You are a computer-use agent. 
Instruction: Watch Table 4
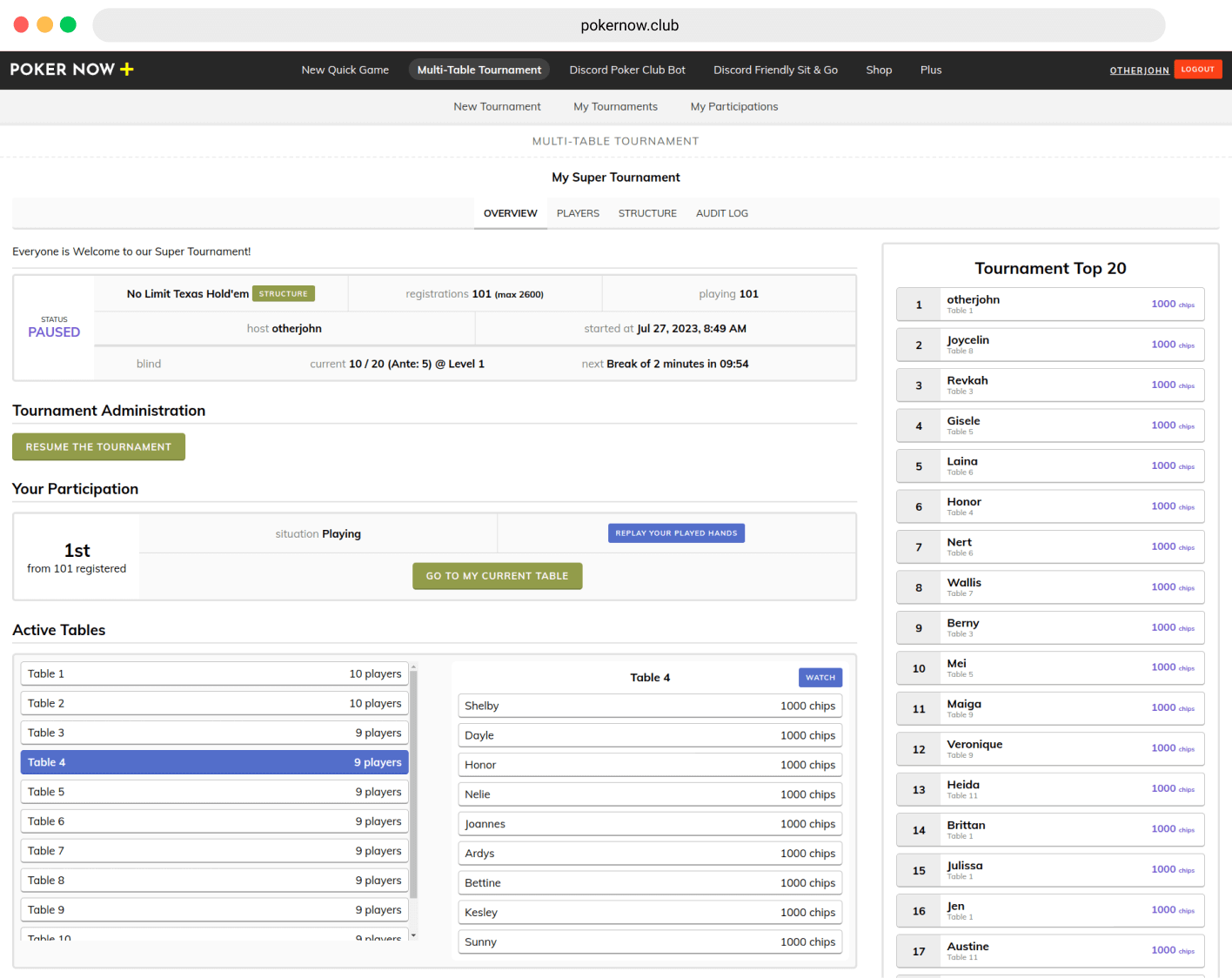click(x=820, y=678)
